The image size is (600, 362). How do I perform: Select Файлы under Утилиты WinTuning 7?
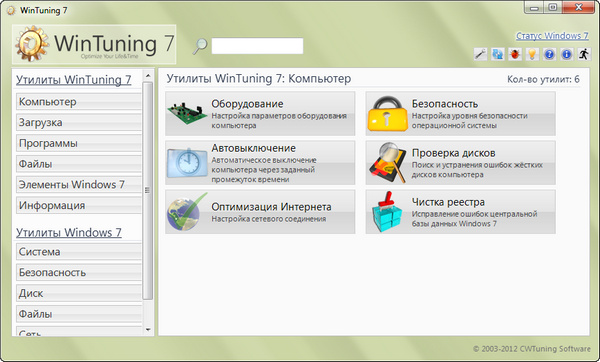coord(79,164)
